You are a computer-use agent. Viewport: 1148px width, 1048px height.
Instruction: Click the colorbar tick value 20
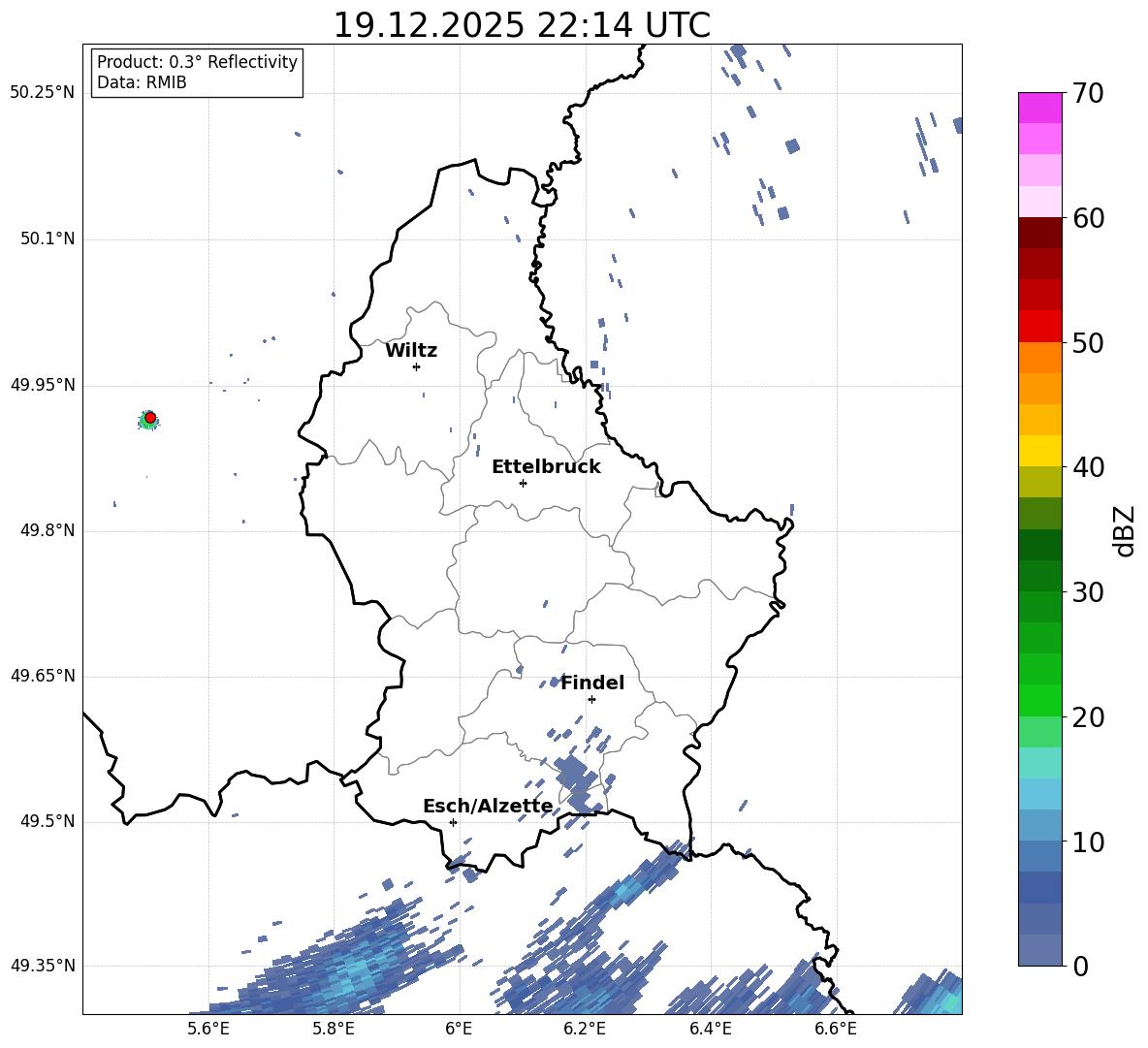tap(1089, 717)
